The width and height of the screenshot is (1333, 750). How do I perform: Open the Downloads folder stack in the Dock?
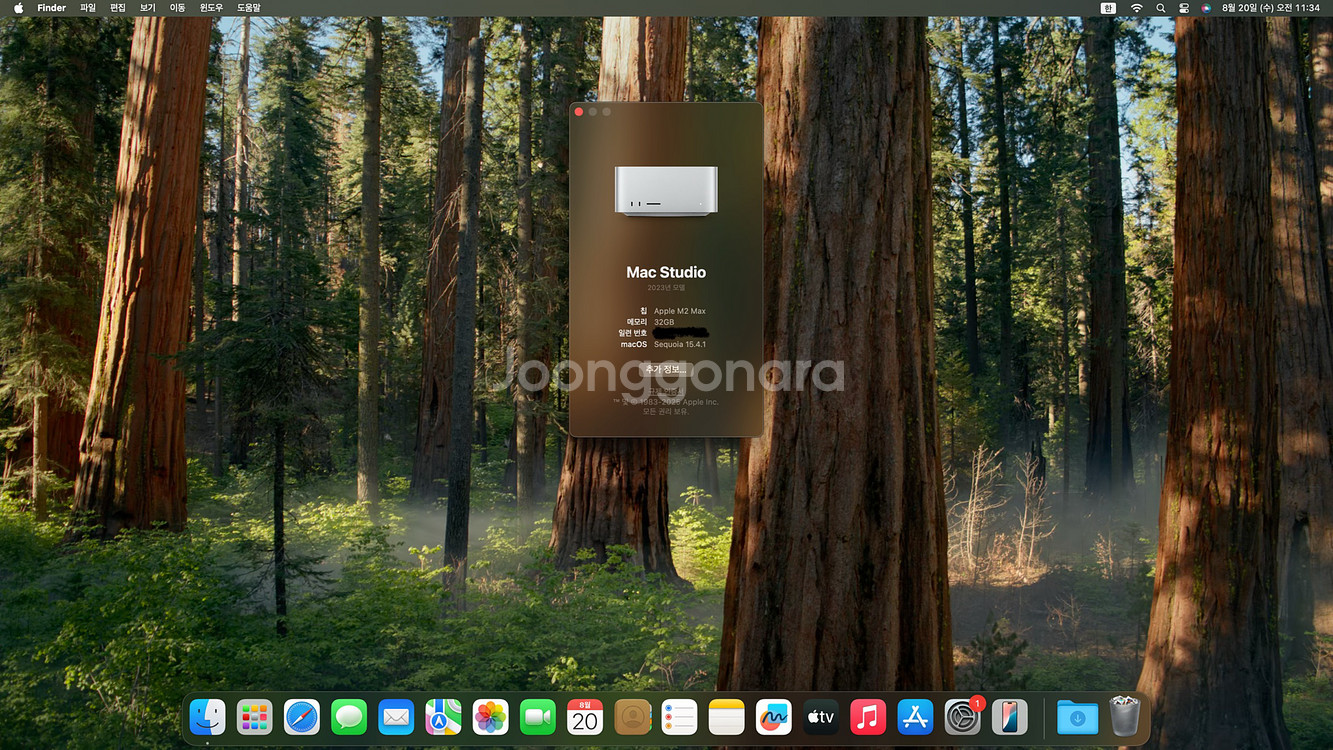click(1077, 717)
